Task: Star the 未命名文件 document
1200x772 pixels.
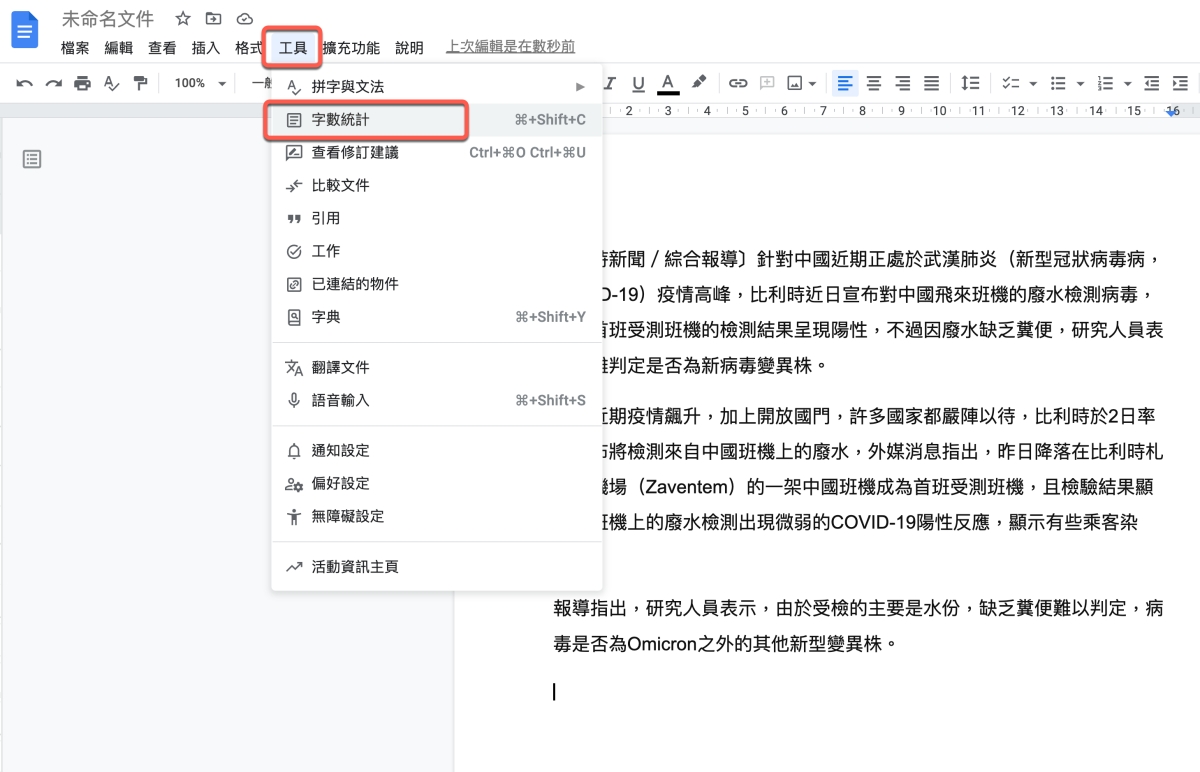Action: 182,19
